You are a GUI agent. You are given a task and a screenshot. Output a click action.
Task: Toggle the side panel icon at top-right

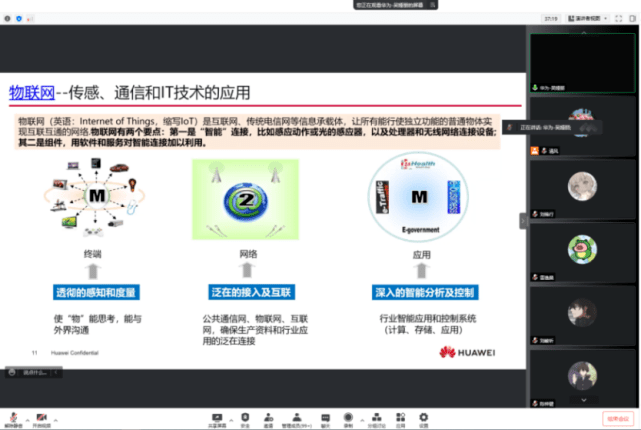(632, 18)
